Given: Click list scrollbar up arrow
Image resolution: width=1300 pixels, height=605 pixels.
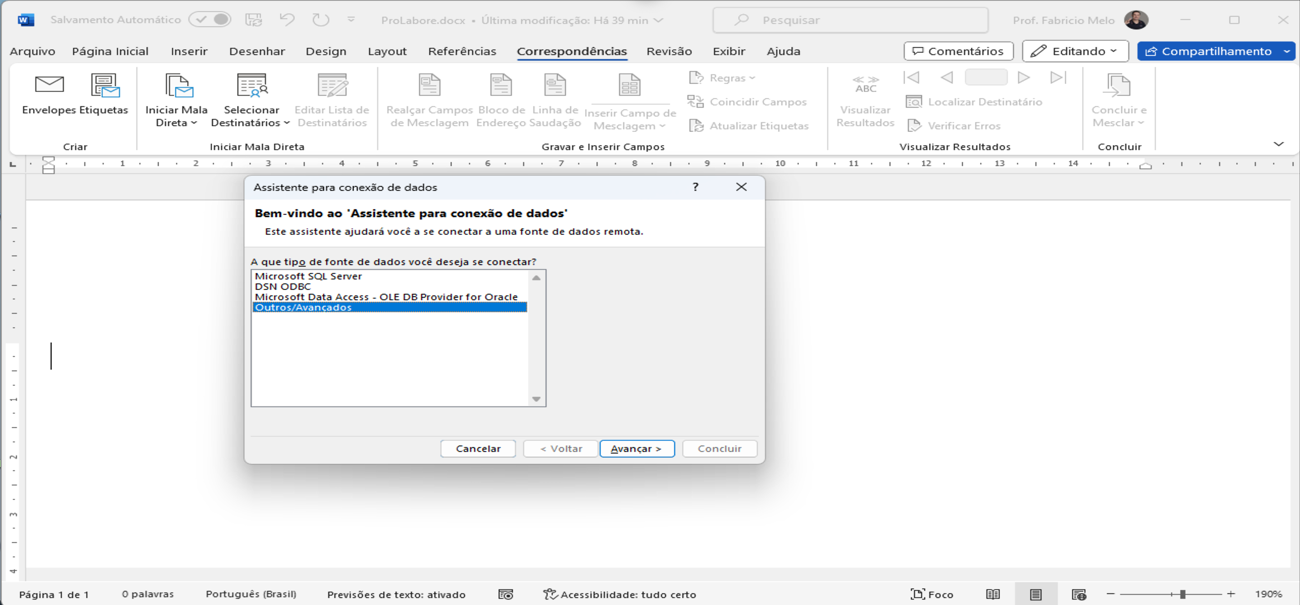Looking at the screenshot, I should 536,277.
